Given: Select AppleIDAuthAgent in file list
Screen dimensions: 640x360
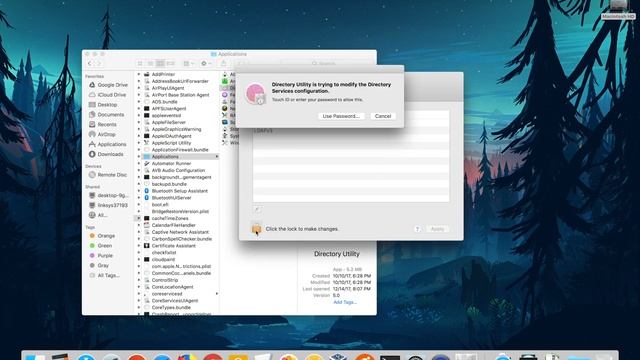Looking at the screenshot, I should click(x=167, y=136).
